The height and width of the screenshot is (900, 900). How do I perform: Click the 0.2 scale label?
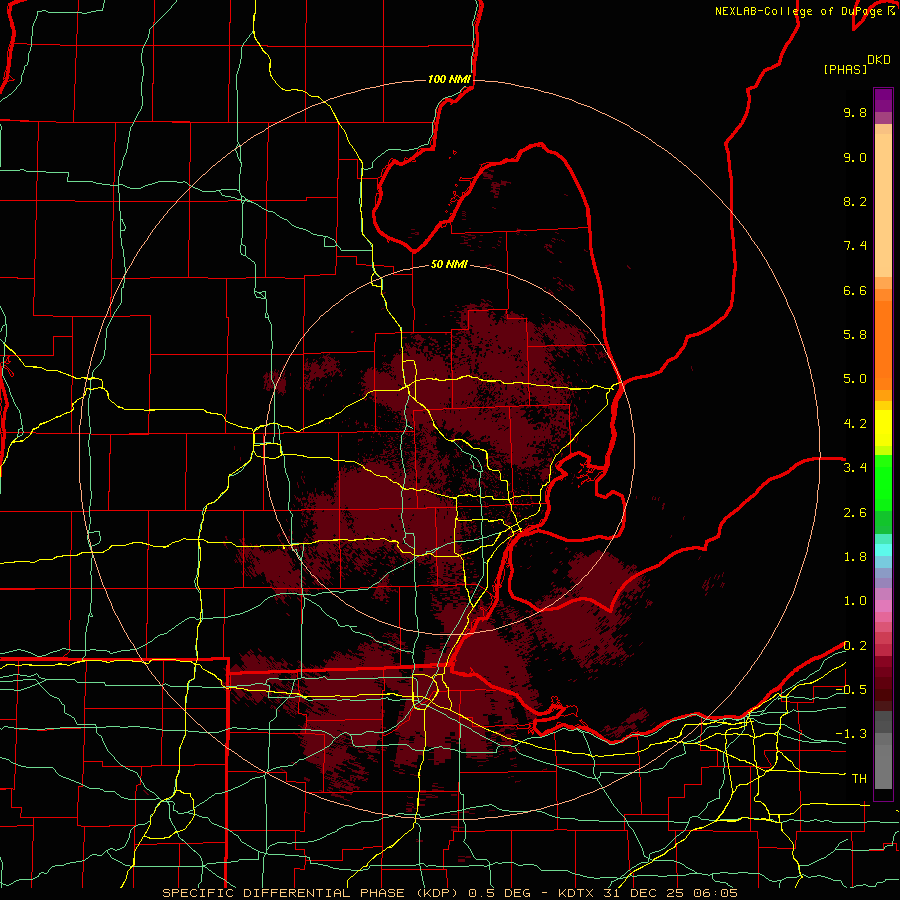click(855, 646)
